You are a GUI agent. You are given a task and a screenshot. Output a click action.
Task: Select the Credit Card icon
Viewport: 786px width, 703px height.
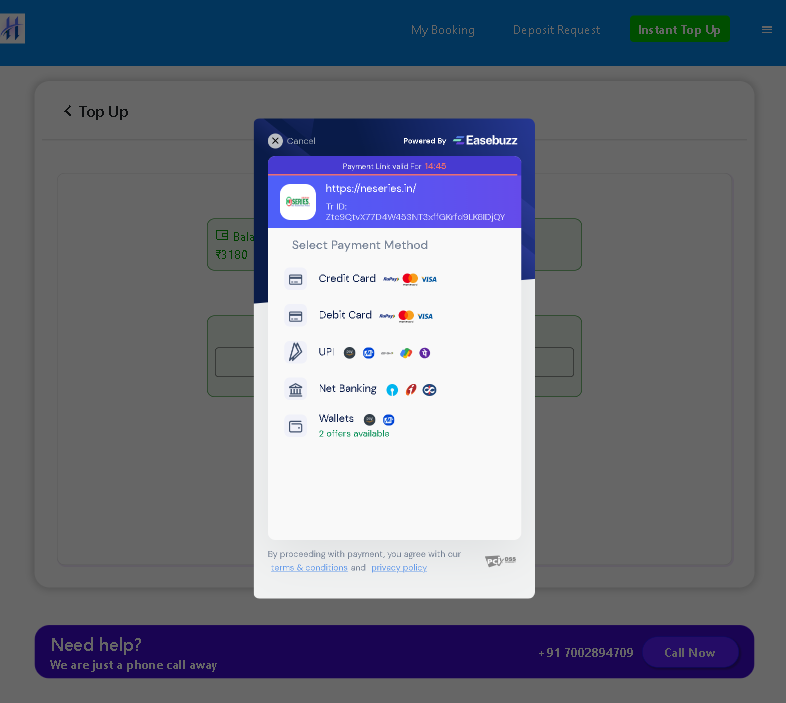(295, 279)
